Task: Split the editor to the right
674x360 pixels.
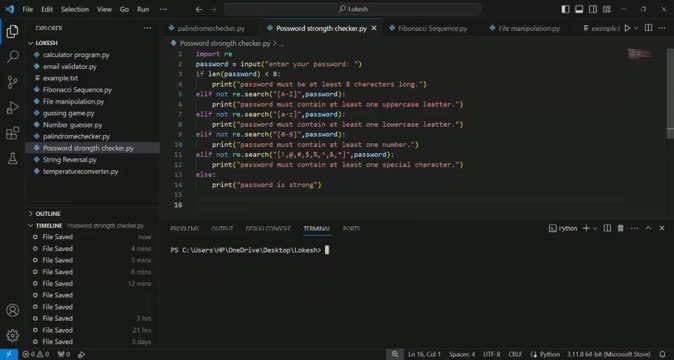Action: click(x=649, y=28)
